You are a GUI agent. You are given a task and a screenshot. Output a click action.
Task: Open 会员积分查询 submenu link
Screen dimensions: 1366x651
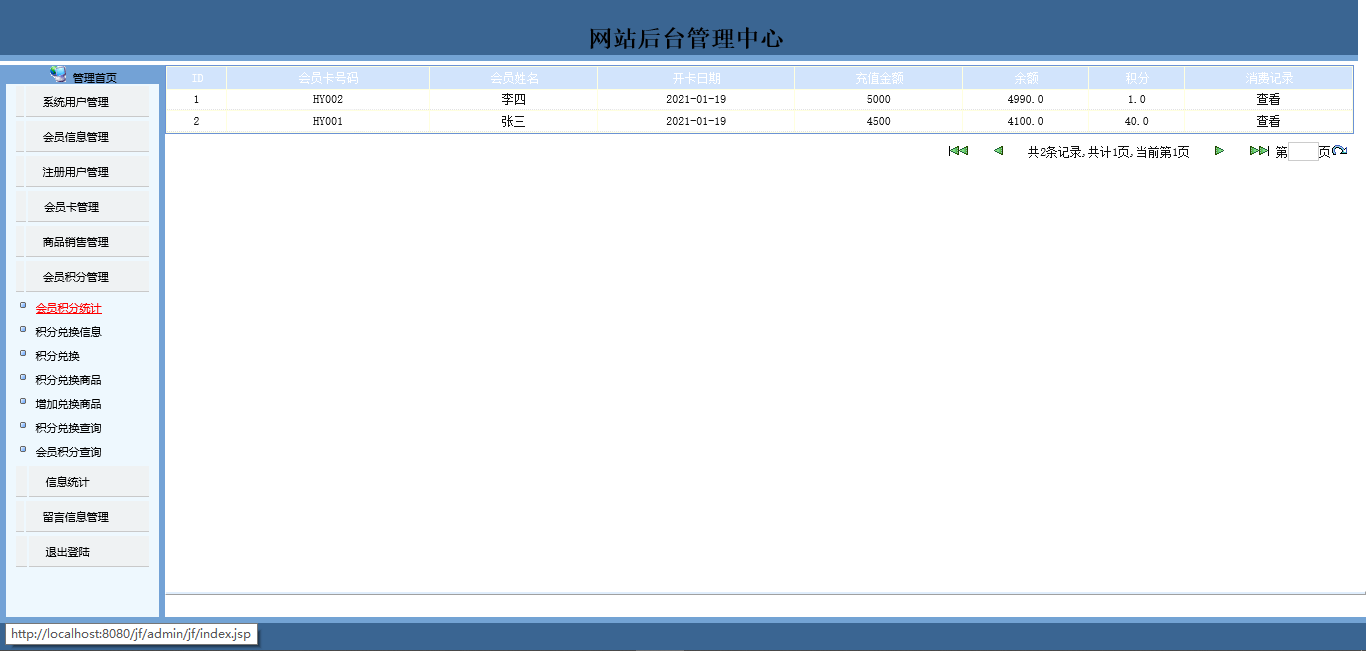(x=68, y=452)
